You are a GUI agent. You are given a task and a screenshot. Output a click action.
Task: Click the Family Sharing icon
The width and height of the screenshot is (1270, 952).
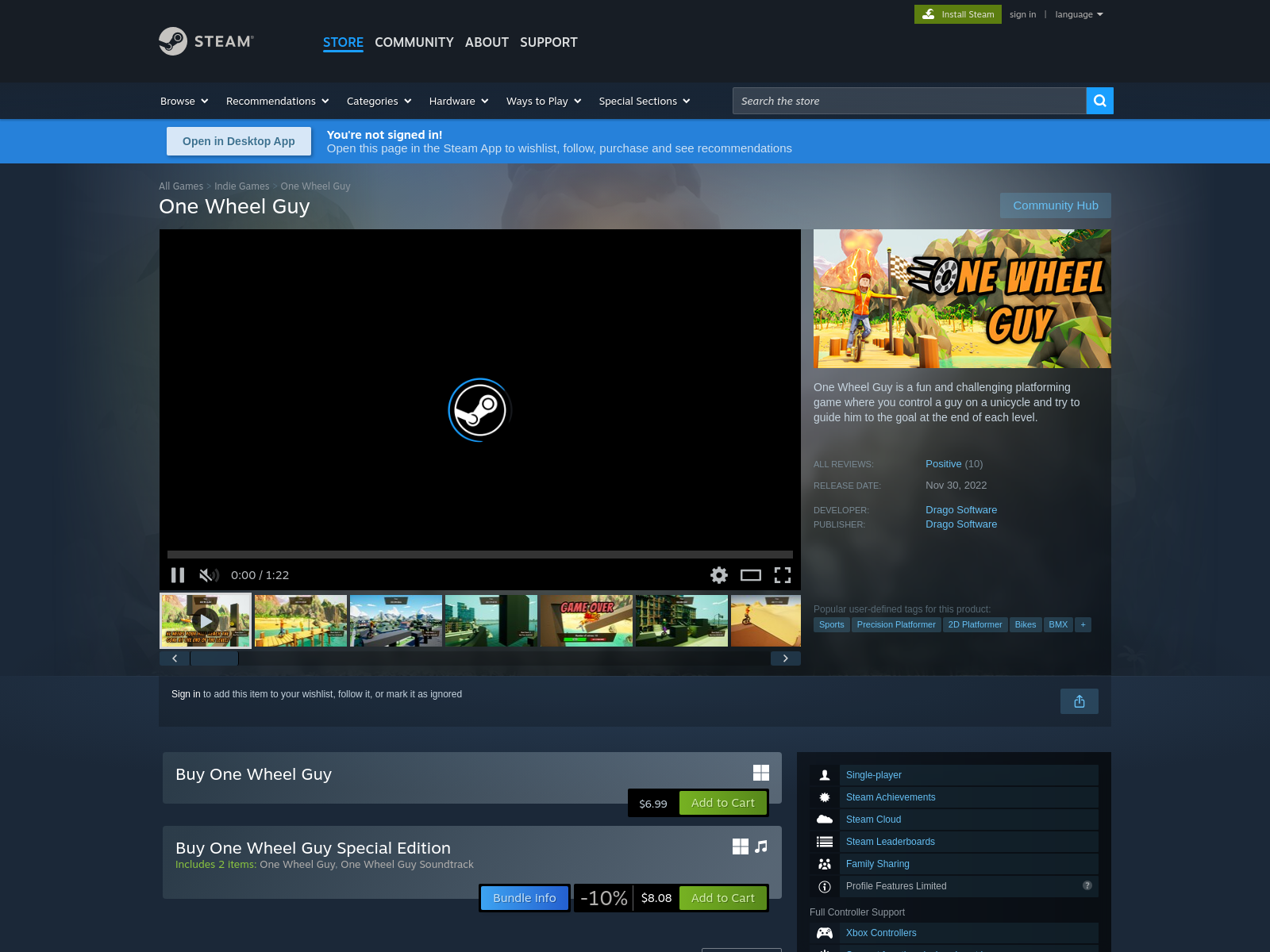[825, 864]
